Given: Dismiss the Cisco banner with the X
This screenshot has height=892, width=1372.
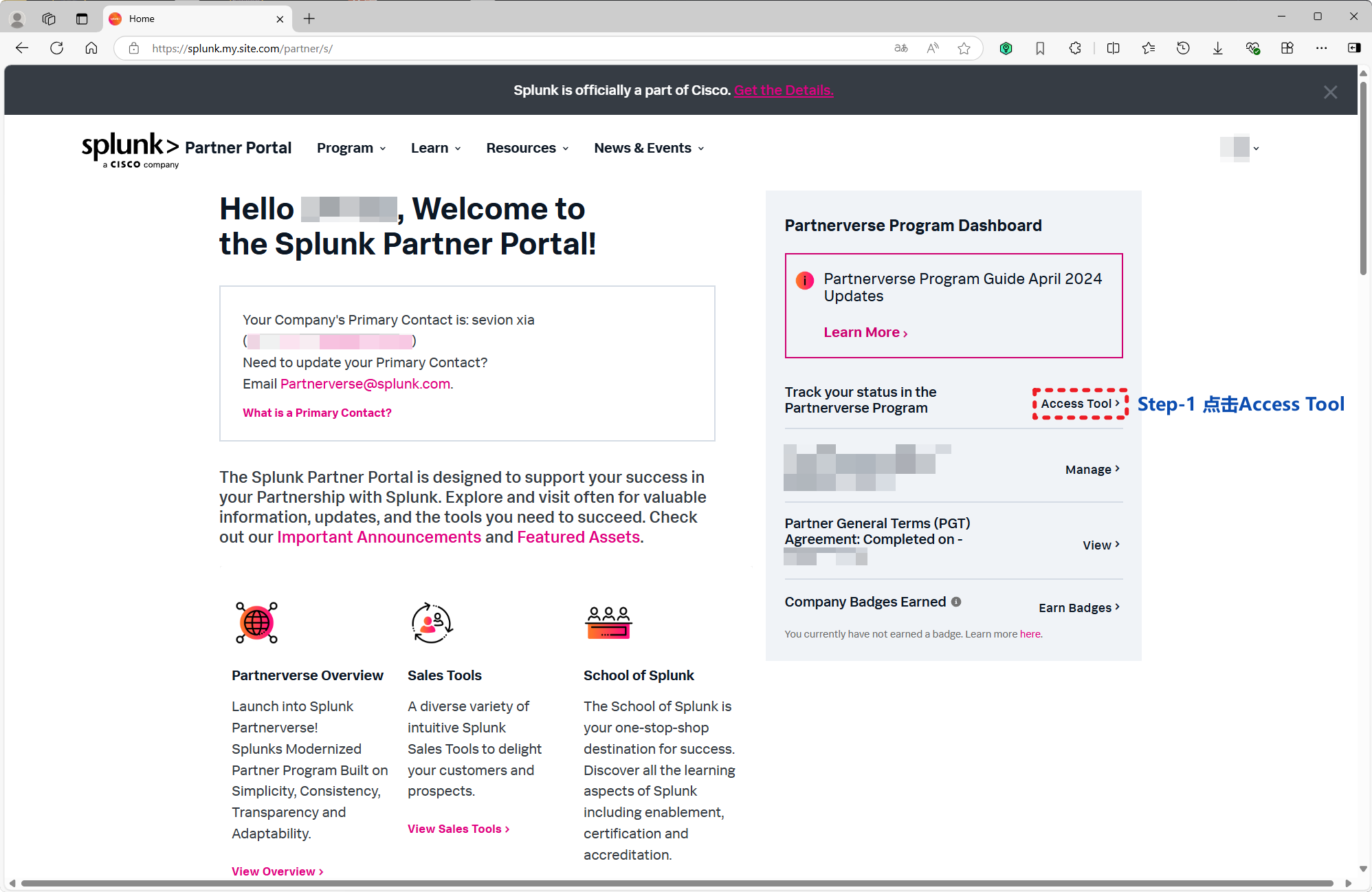Looking at the screenshot, I should [1330, 91].
